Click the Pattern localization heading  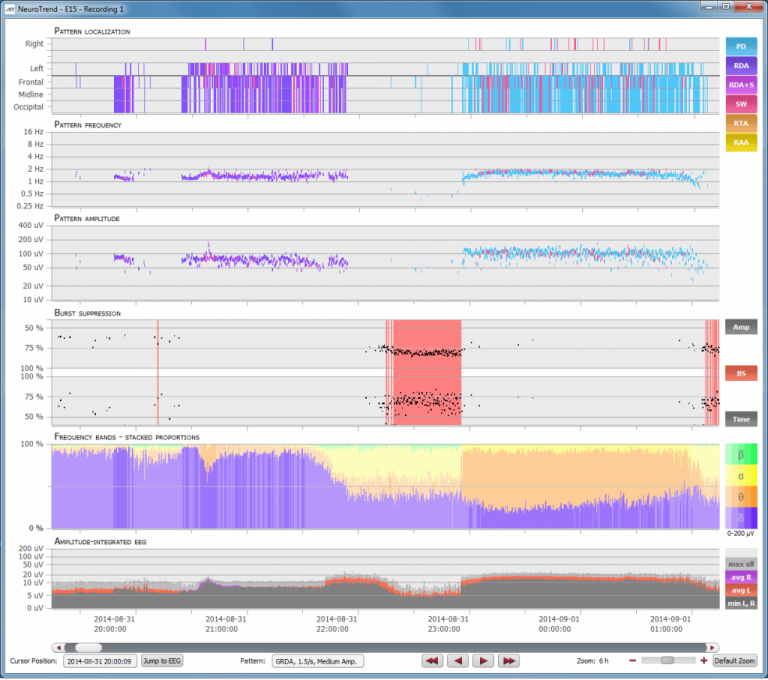(92, 31)
